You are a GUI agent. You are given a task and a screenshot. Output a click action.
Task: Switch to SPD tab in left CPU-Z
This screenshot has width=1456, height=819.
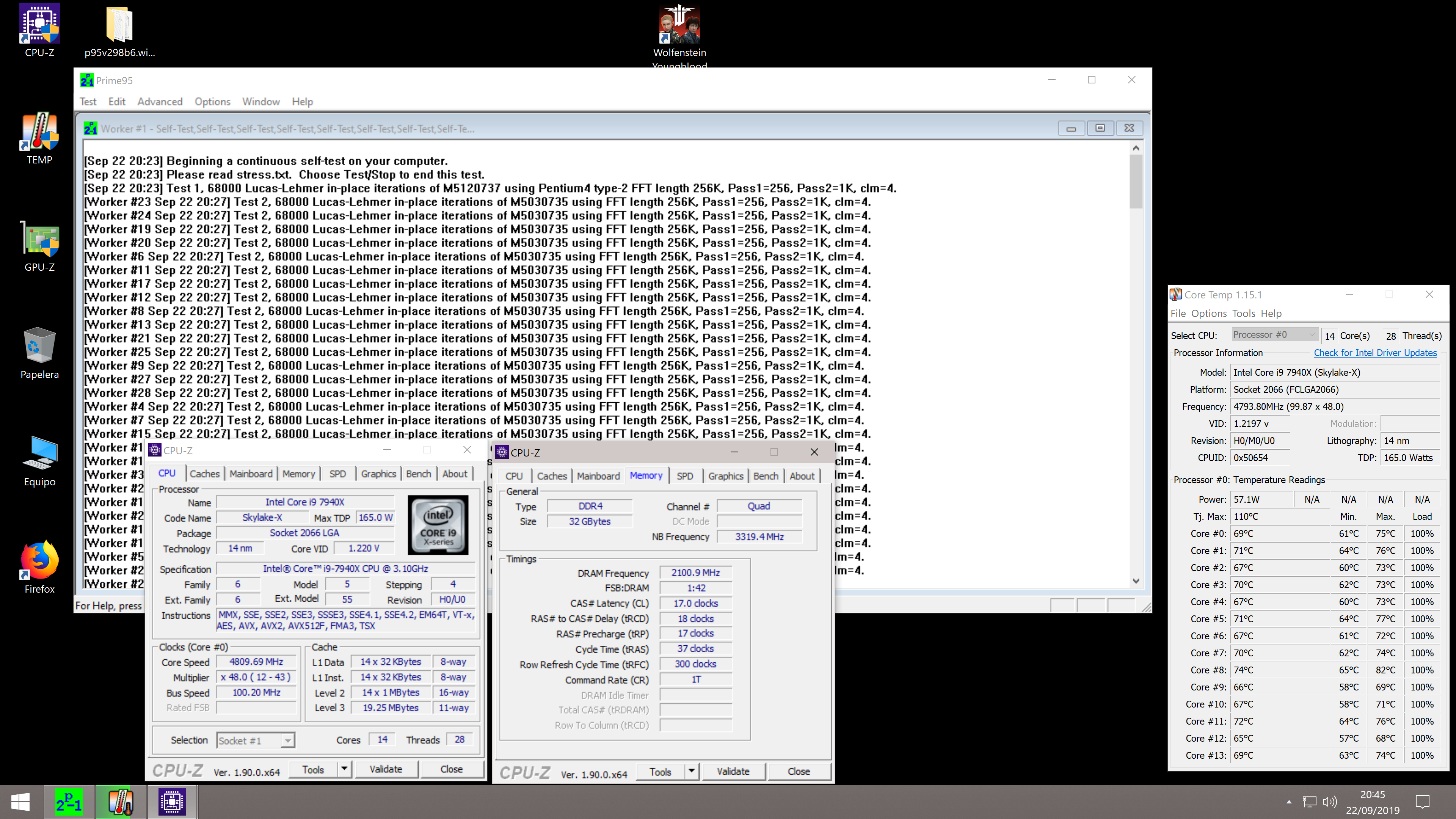[338, 474]
